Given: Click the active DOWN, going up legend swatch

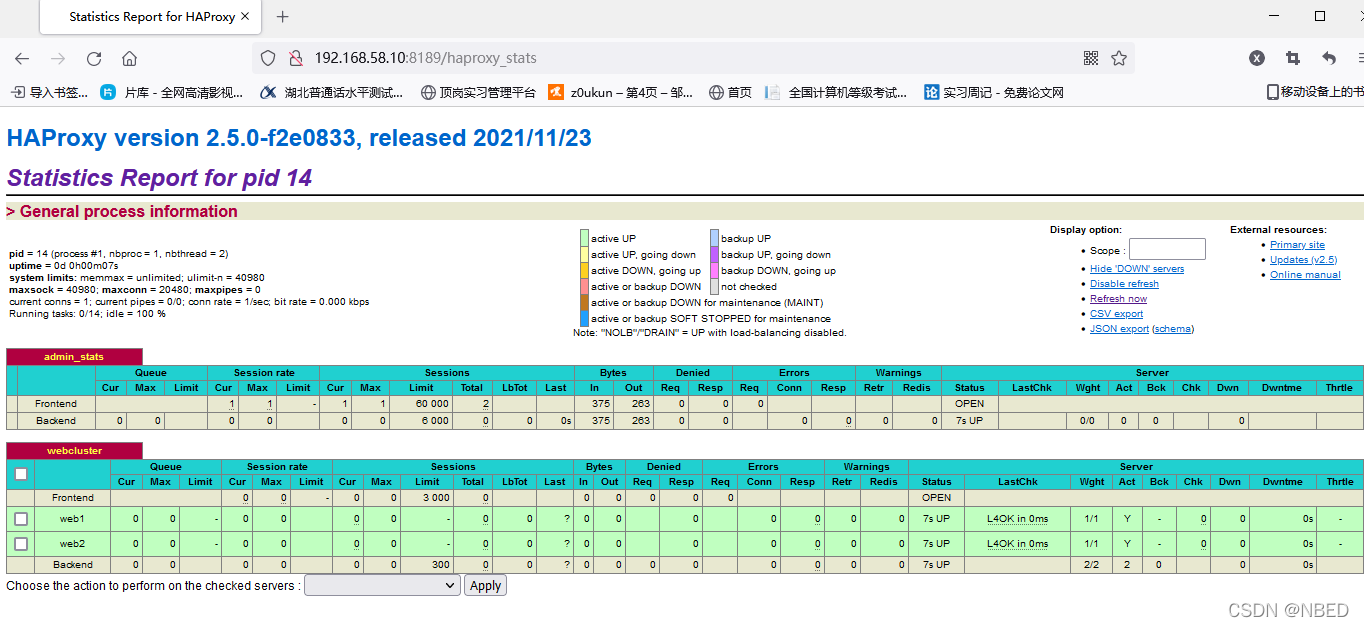Looking at the screenshot, I should coord(584,270).
